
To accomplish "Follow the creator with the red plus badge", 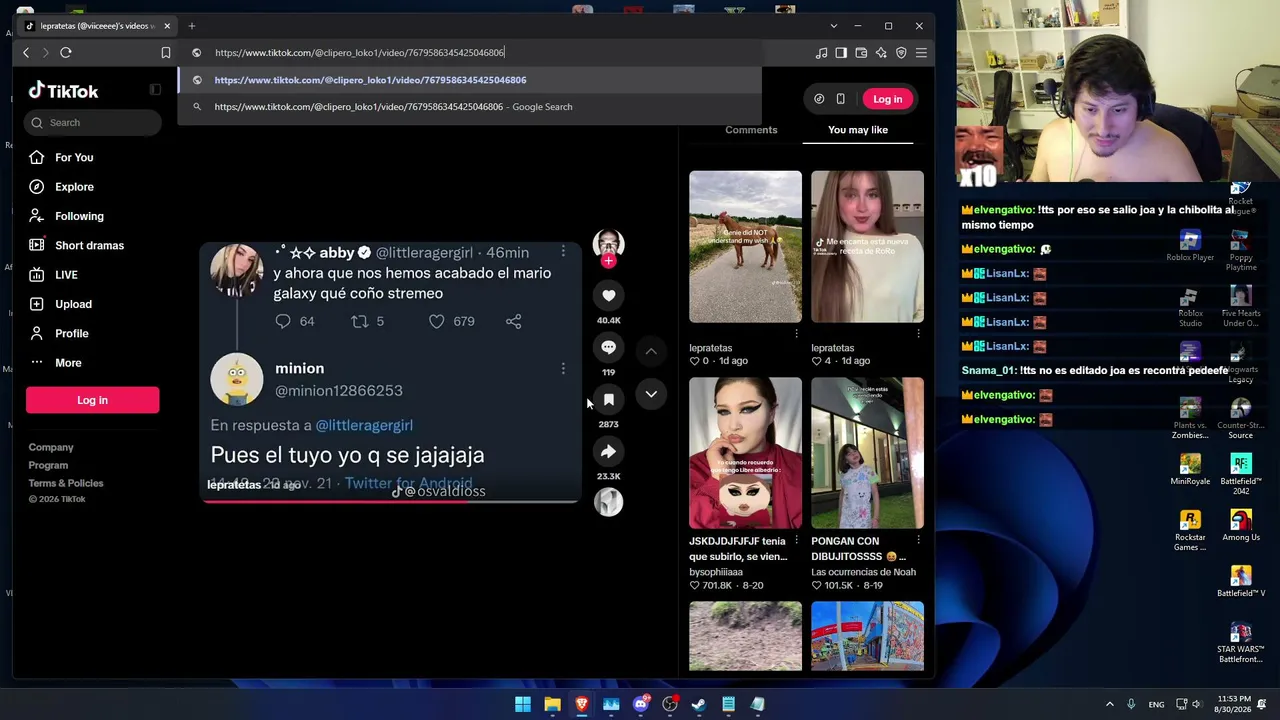I will tap(608, 261).
